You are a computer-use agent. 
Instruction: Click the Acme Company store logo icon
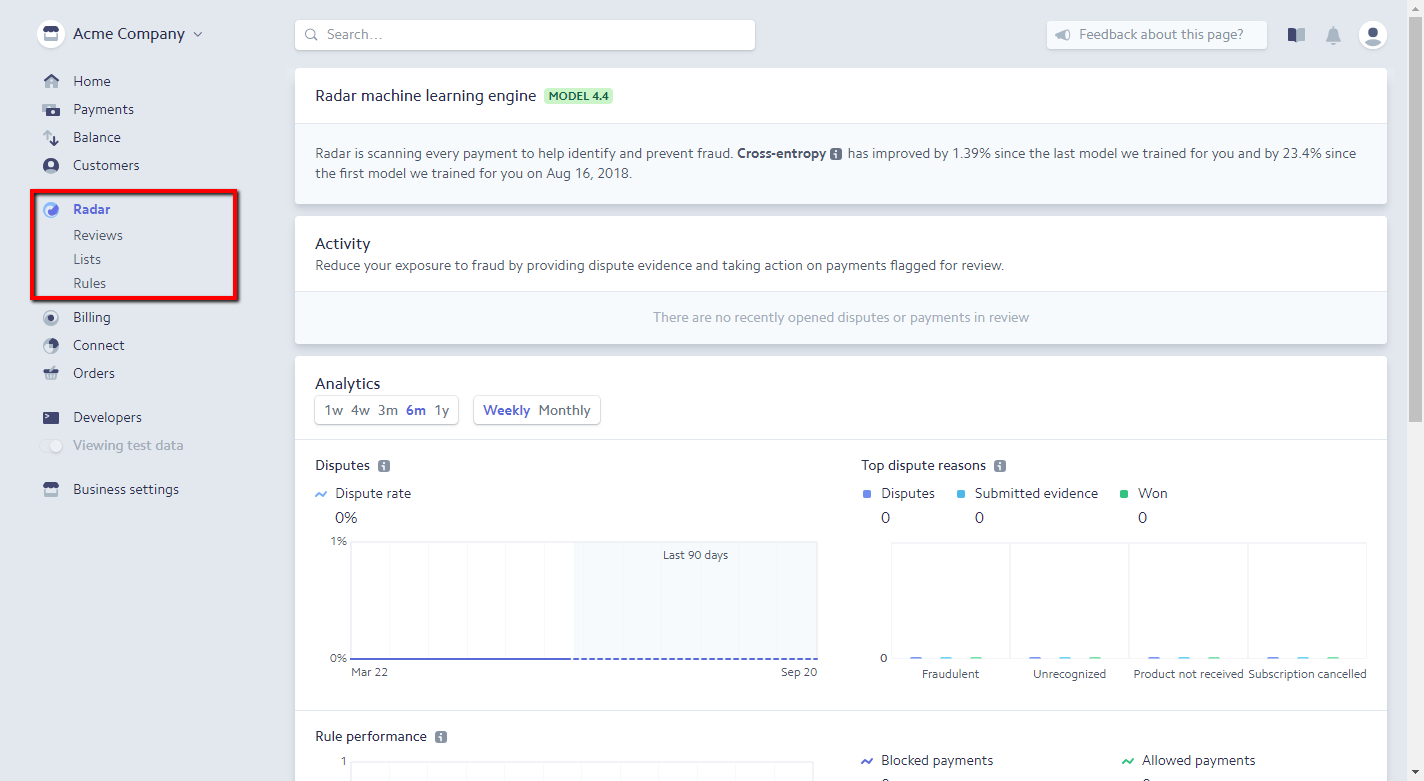click(51, 34)
